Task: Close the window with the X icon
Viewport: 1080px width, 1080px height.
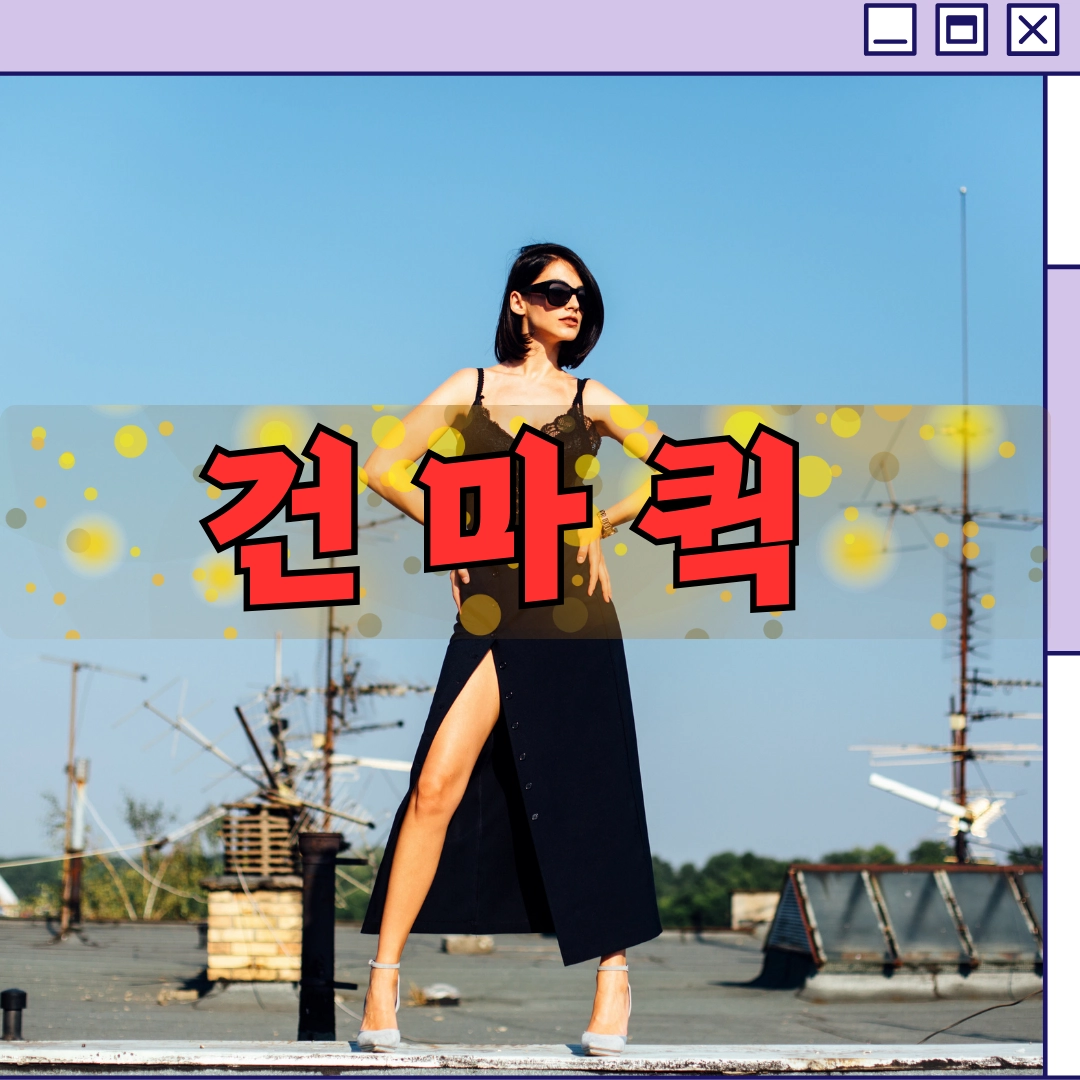Action: pyautogui.click(x=1032, y=30)
